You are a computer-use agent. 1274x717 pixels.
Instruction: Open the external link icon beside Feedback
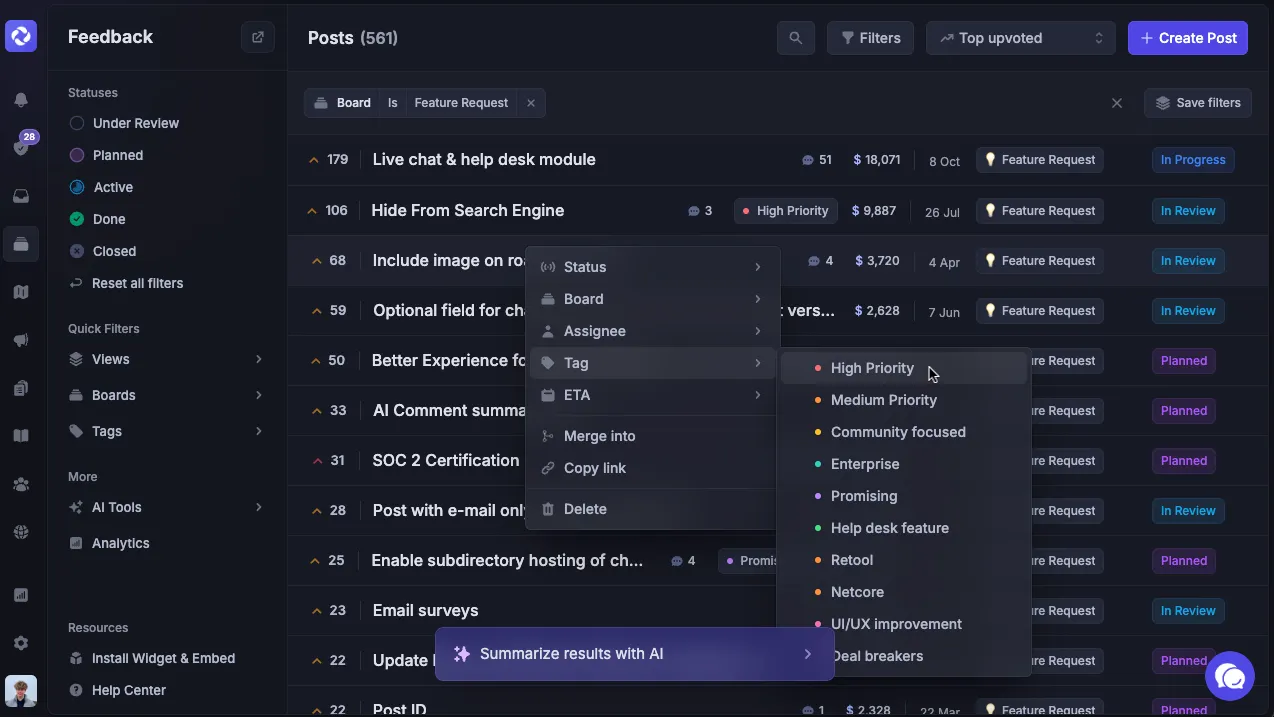click(x=258, y=37)
